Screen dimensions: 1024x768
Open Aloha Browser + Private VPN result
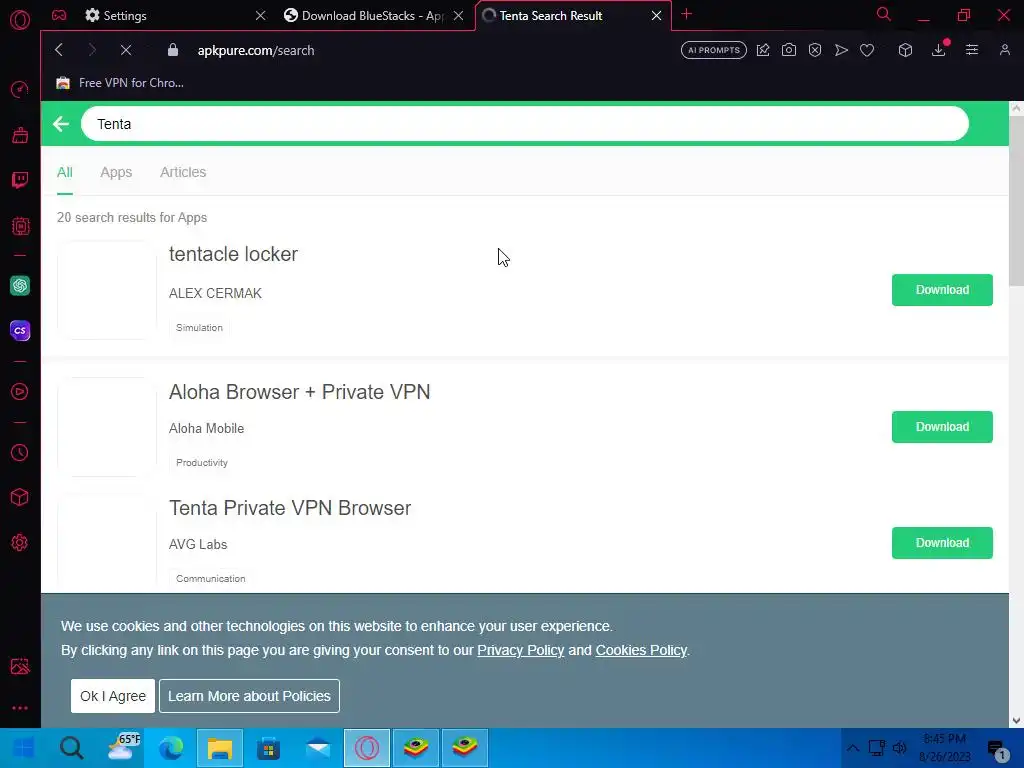tap(299, 391)
